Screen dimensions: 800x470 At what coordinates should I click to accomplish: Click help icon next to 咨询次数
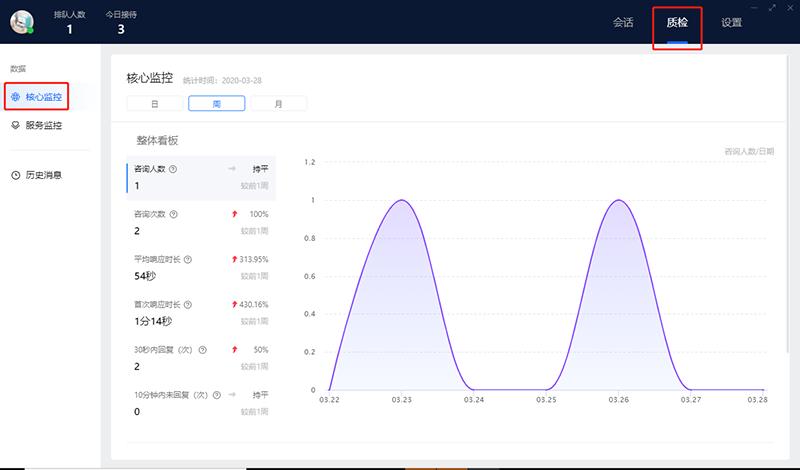click(174, 214)
